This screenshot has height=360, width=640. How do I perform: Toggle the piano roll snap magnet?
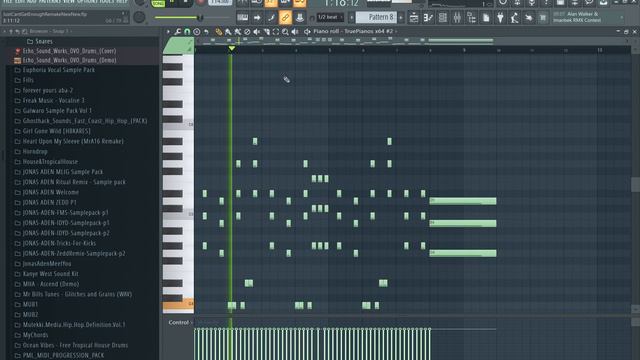(187, 31)
